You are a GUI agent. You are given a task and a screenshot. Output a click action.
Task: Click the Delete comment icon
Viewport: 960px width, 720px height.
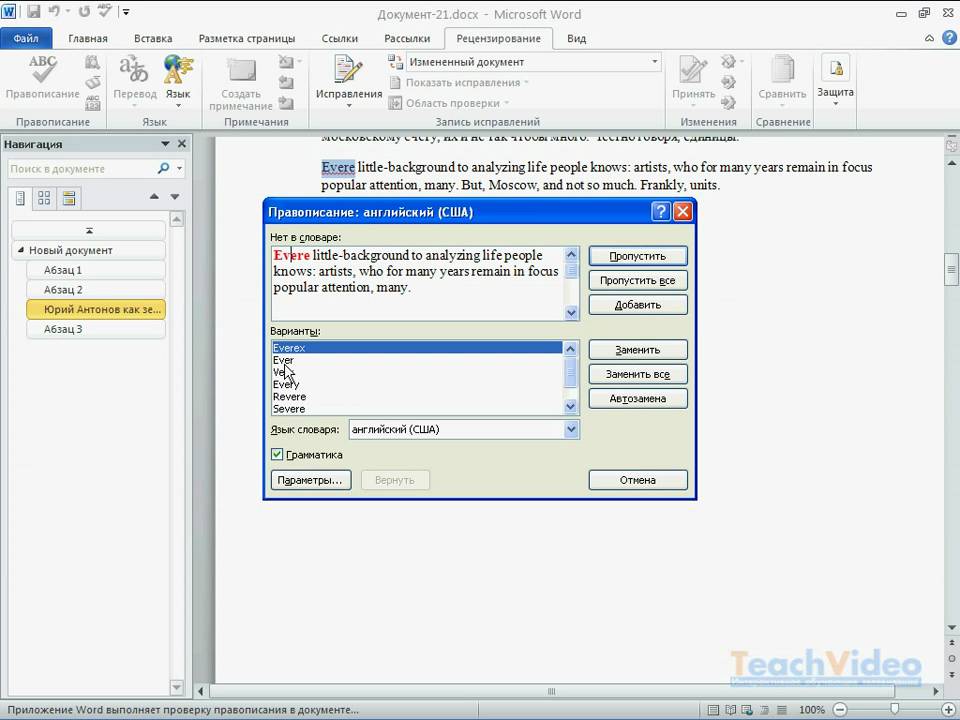(285, 62)
